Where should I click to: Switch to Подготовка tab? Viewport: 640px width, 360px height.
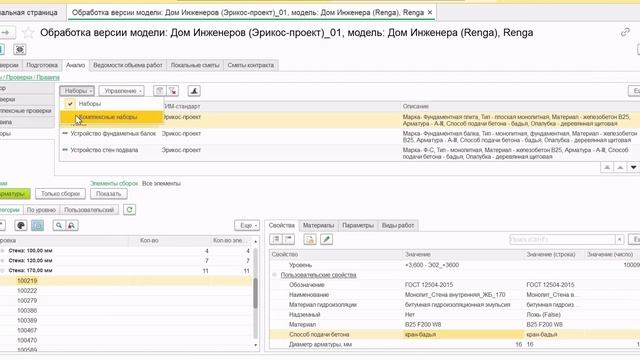(42, 65)
